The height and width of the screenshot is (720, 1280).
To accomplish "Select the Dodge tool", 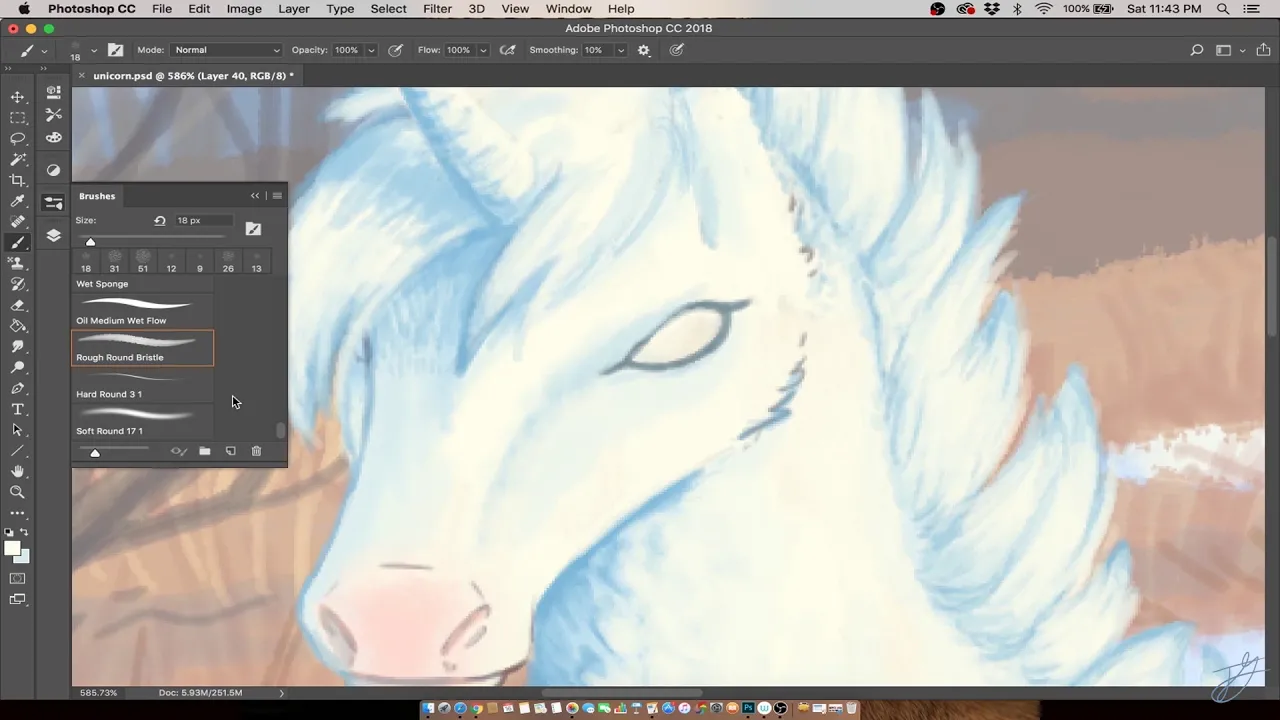I will [18, 367].
